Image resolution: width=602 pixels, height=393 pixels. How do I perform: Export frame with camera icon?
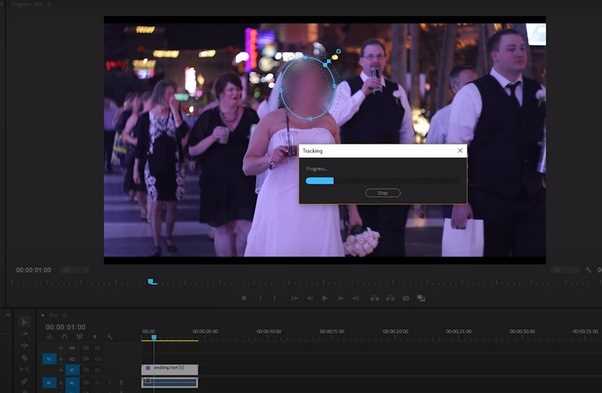coord(406,299)
